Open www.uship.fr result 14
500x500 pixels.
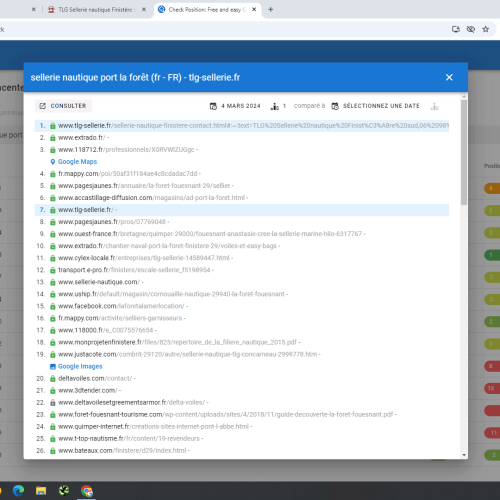(x=171, y=294)
